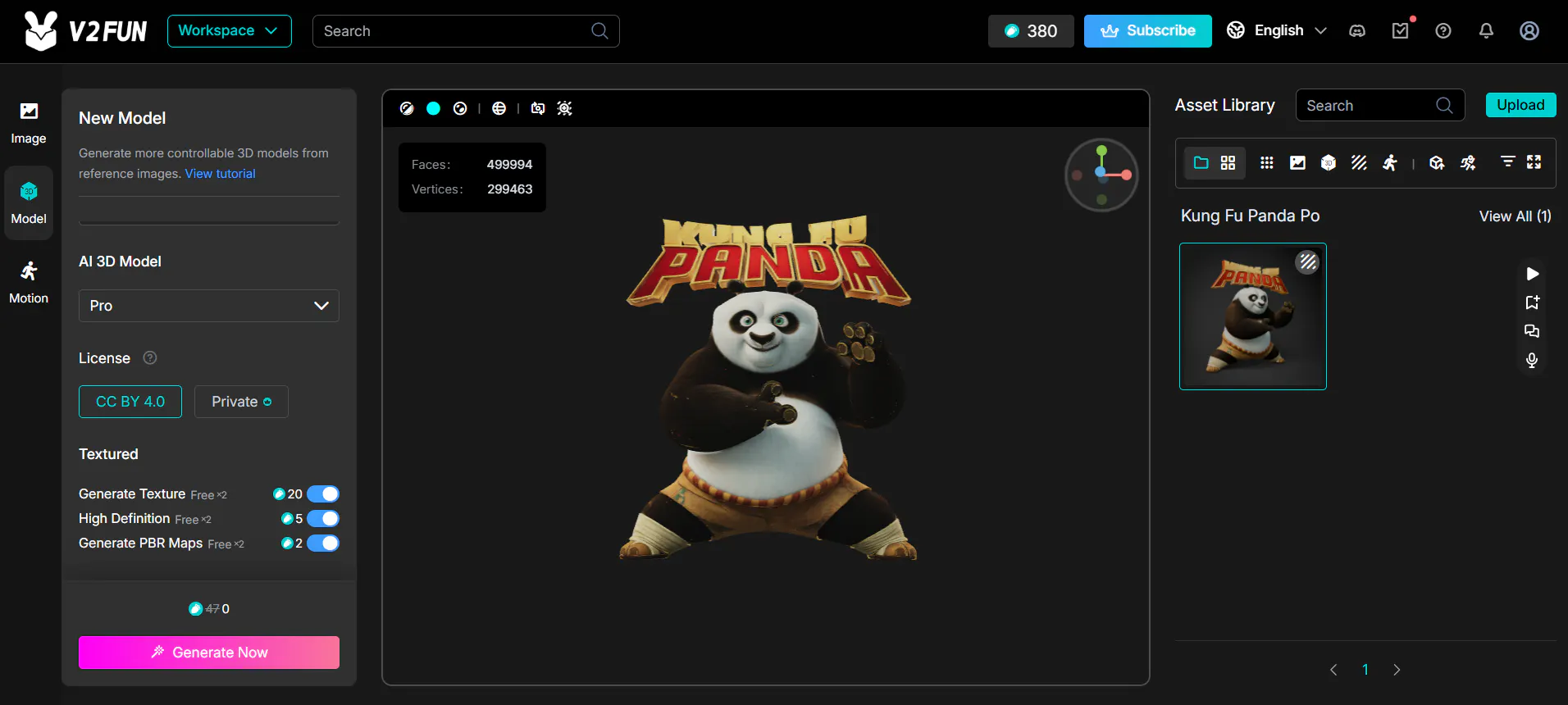This screenshot has width=1568, height=705.
Task: Click the add-frame icon in right tool strip
Action: [1532, 302]
